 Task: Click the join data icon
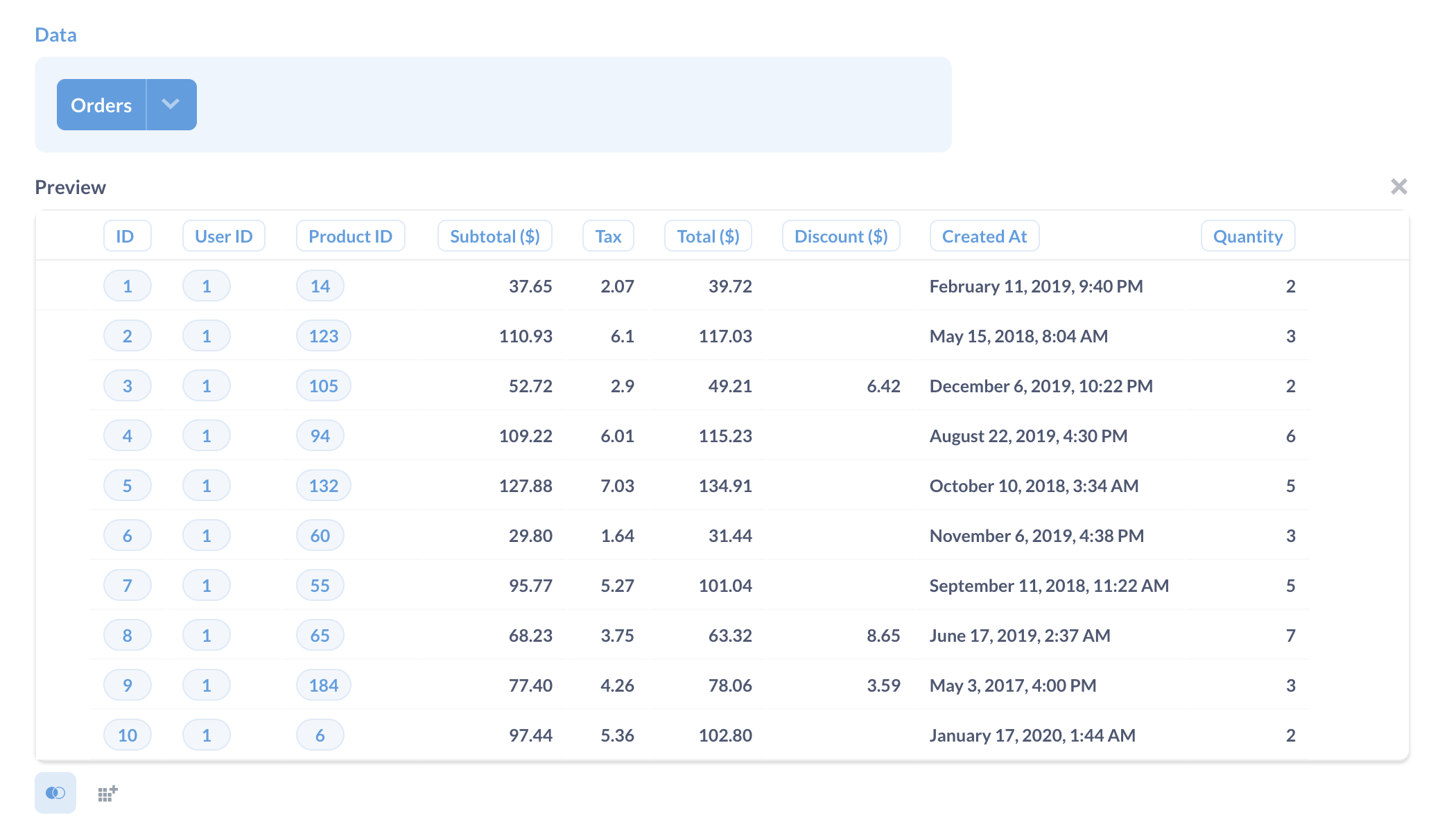pyautogui.click(x=55, y=792)
